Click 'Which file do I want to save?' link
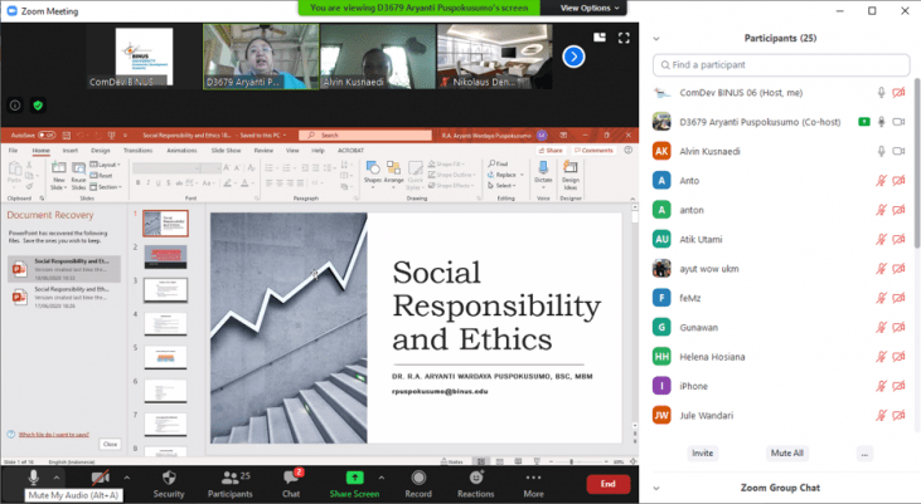922x504 pixels. 54,435
